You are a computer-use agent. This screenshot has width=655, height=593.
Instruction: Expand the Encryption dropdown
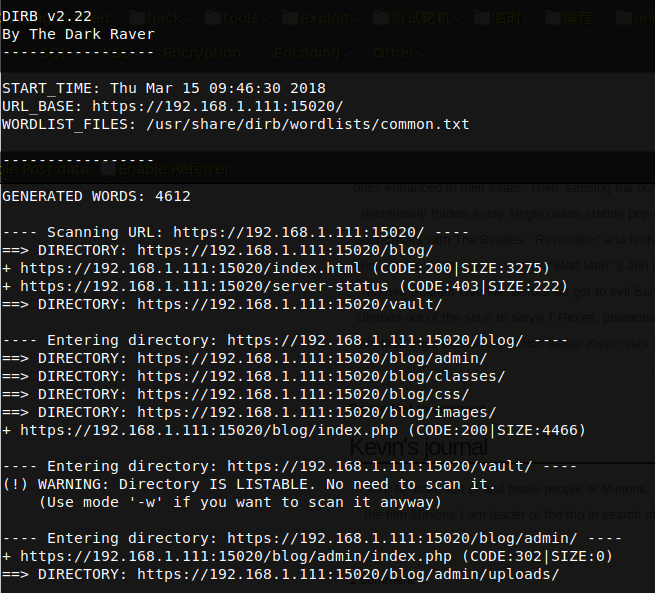tap(208, 53)
